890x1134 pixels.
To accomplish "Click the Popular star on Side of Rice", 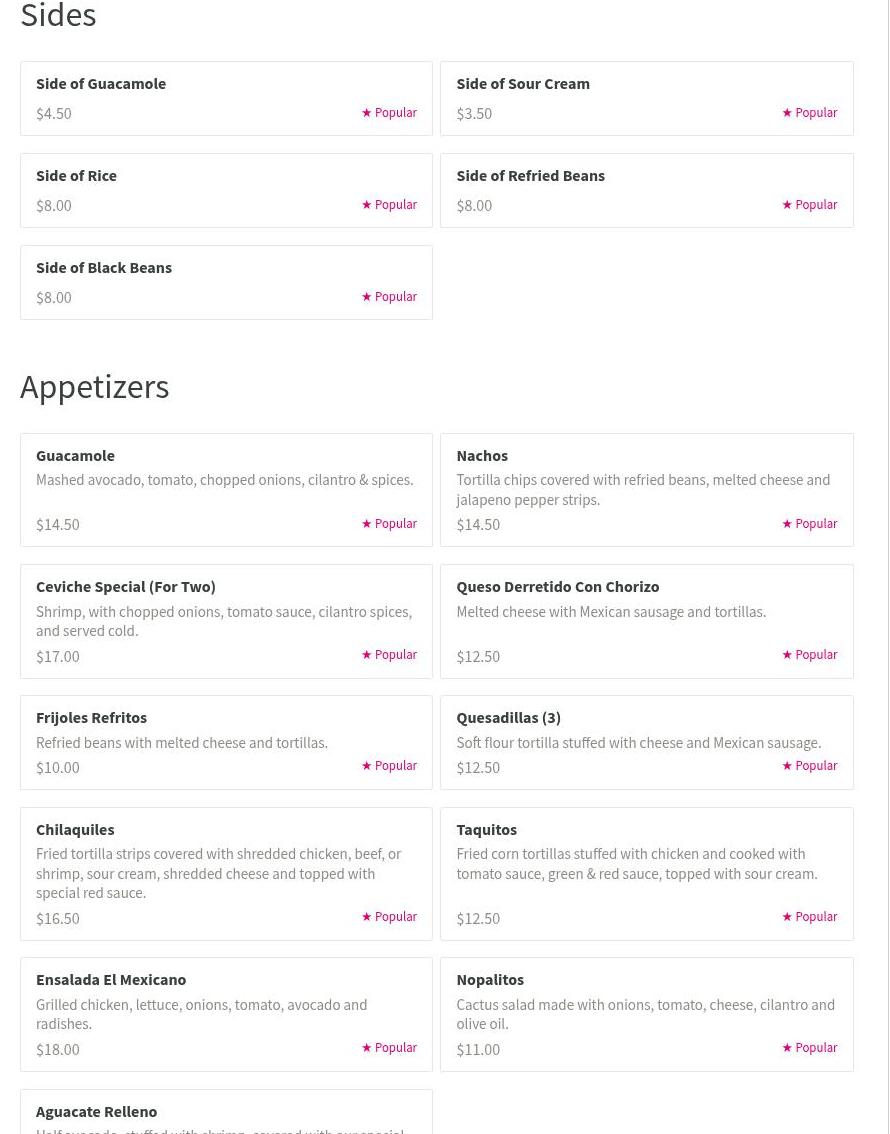I will 366,205.
